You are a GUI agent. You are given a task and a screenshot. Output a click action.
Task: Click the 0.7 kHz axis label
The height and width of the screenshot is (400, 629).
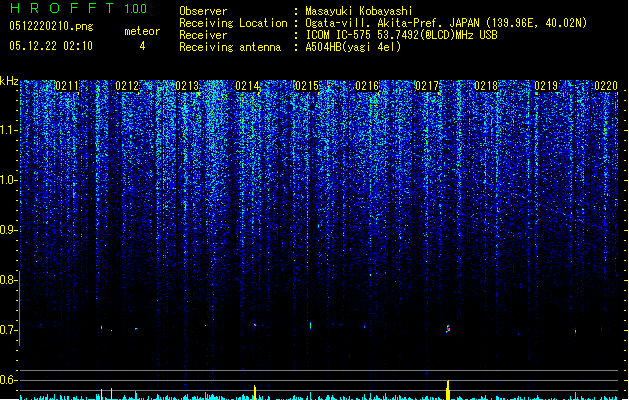(9, 330)
